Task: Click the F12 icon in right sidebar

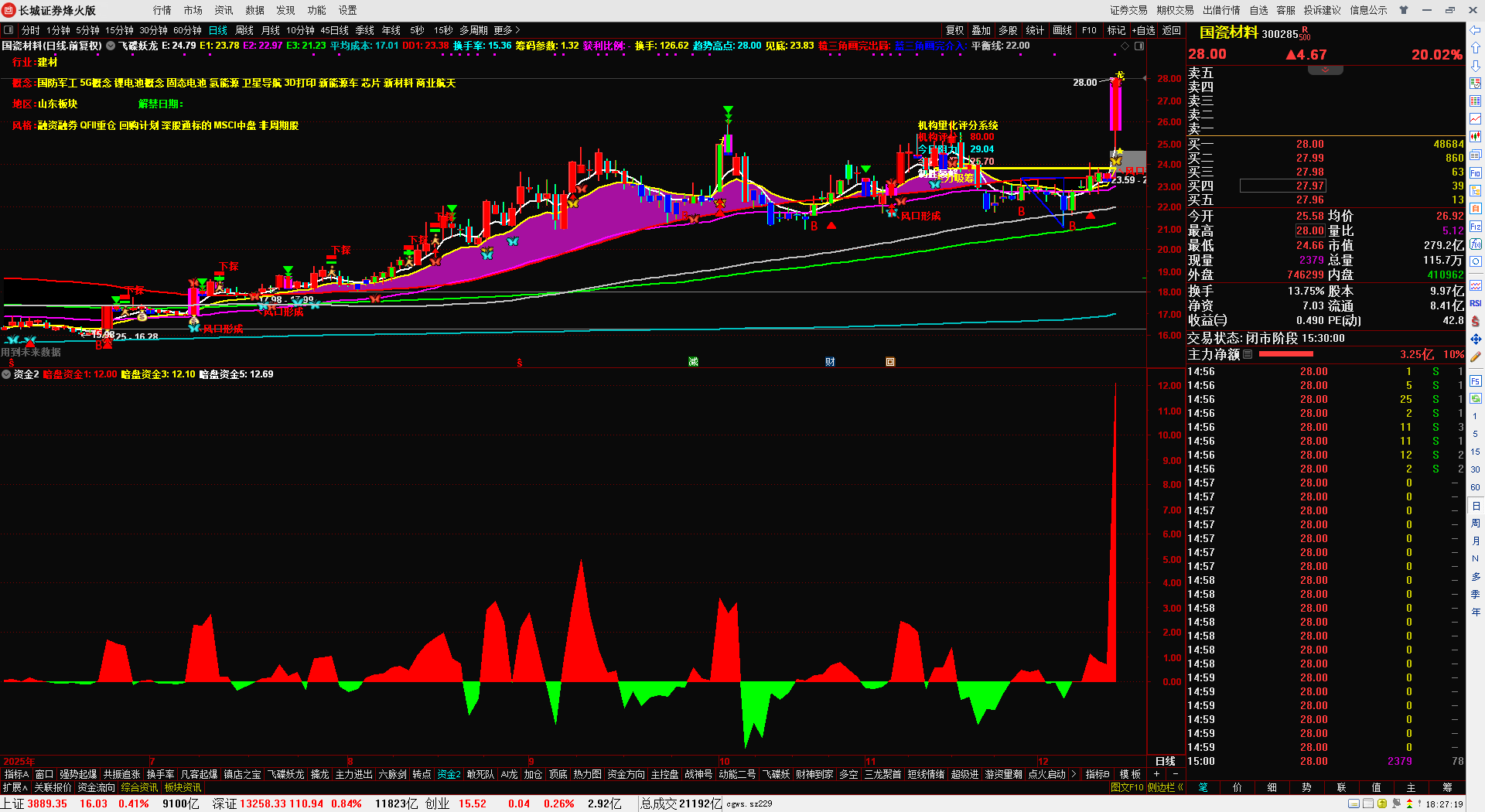Action: 1476,227
